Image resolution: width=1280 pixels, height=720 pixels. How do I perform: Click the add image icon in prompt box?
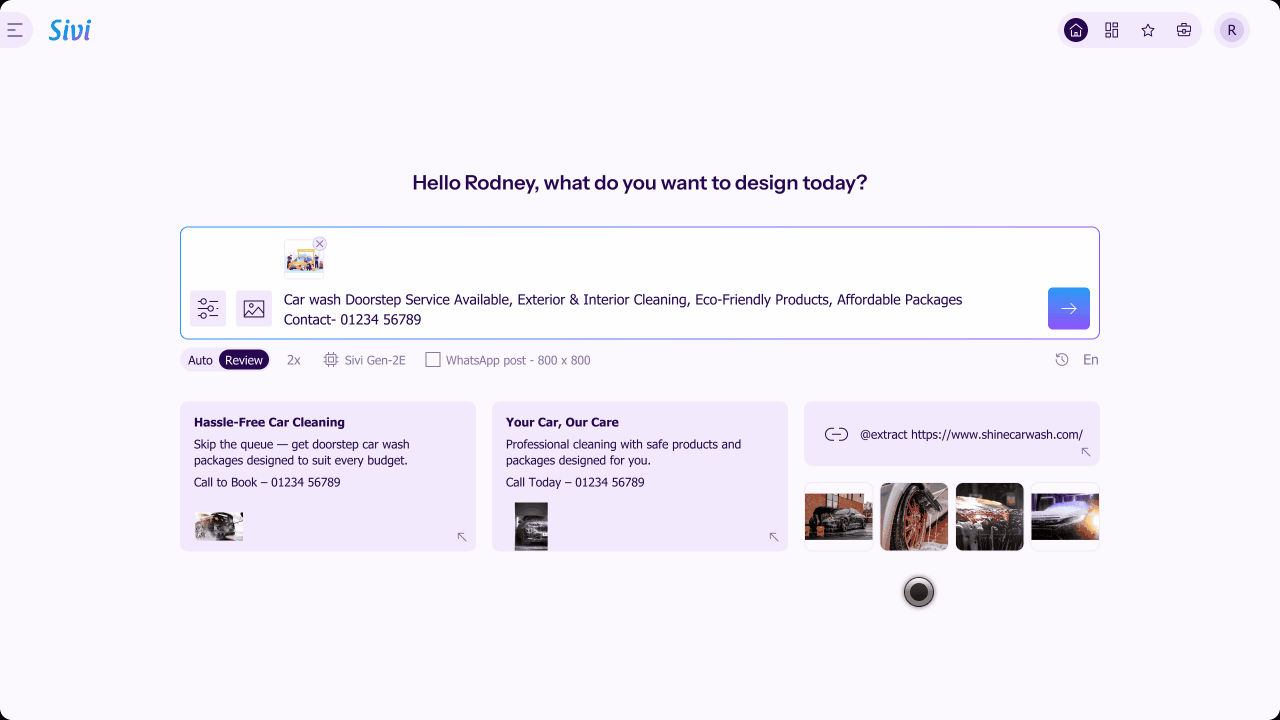(x=254, y=308)
